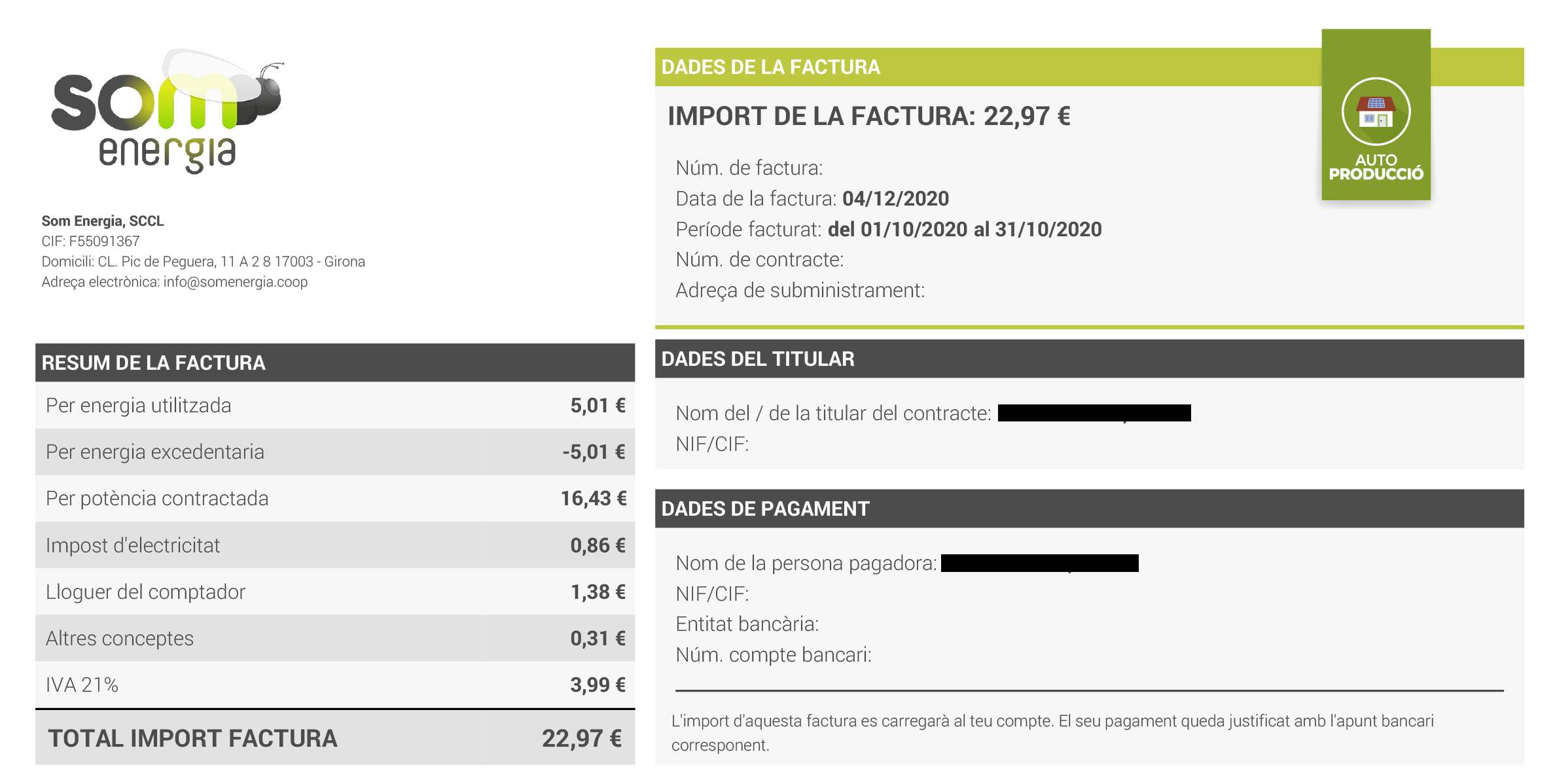Screen dimensions: 1555x784
Task: Select the invoice date 04/12/2020
Action: pyautogui.click(x=895, y=199)
